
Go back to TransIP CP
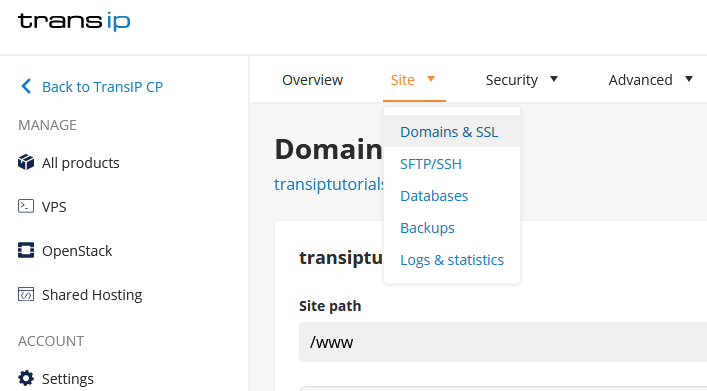click(102, 87)
